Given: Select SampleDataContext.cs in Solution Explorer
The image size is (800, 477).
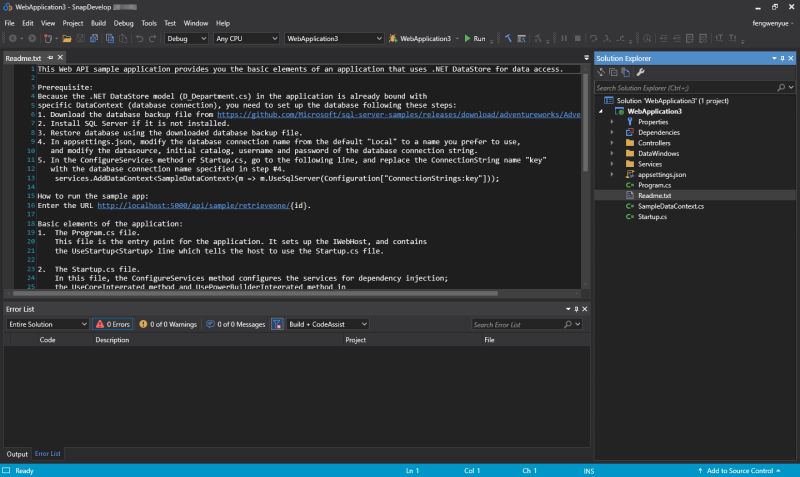Looking at the screenshot, I should [x=670, y=206].
